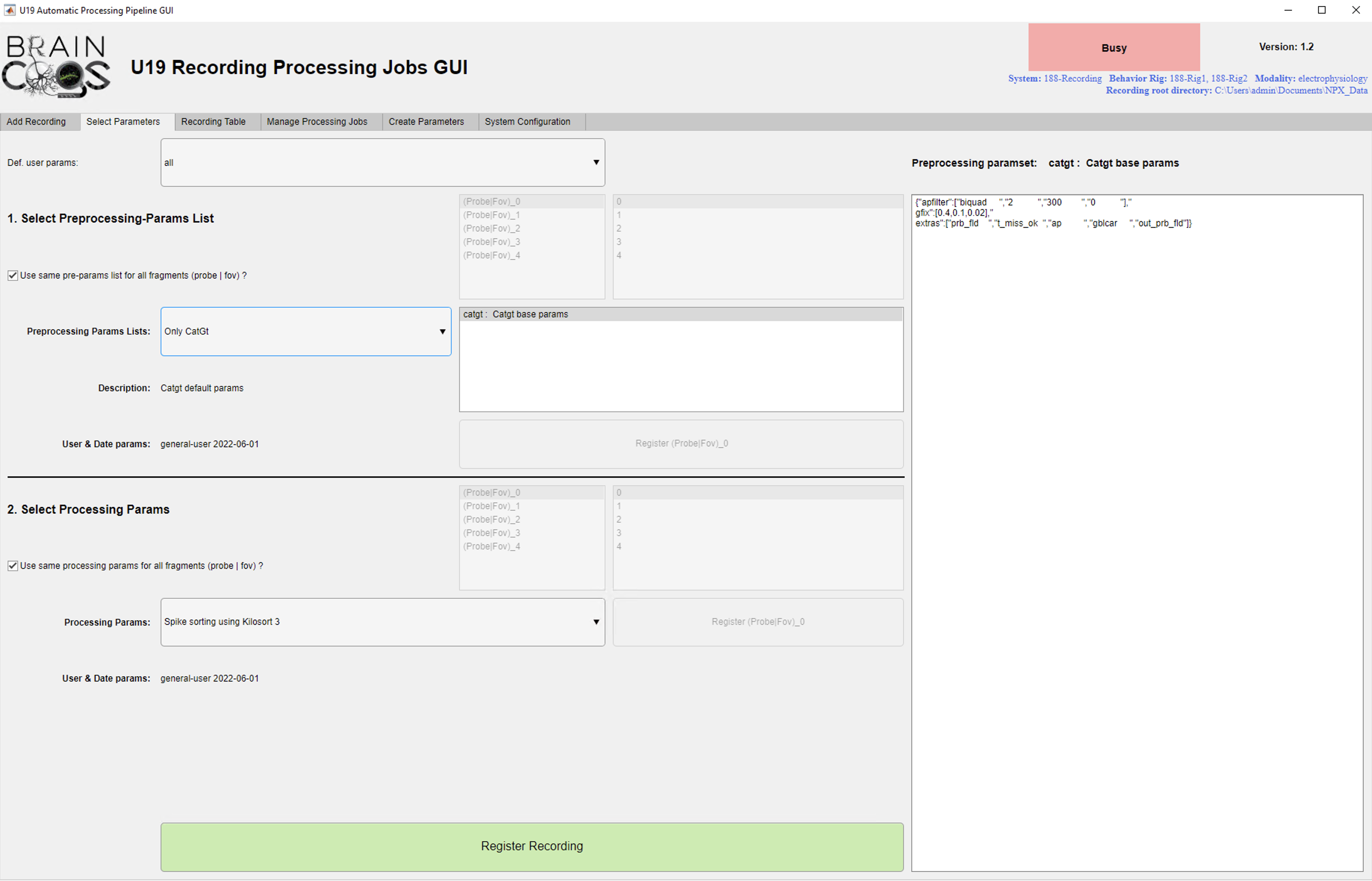Click the 1. Select Preprocessing-Params List heading

(110, 218)
